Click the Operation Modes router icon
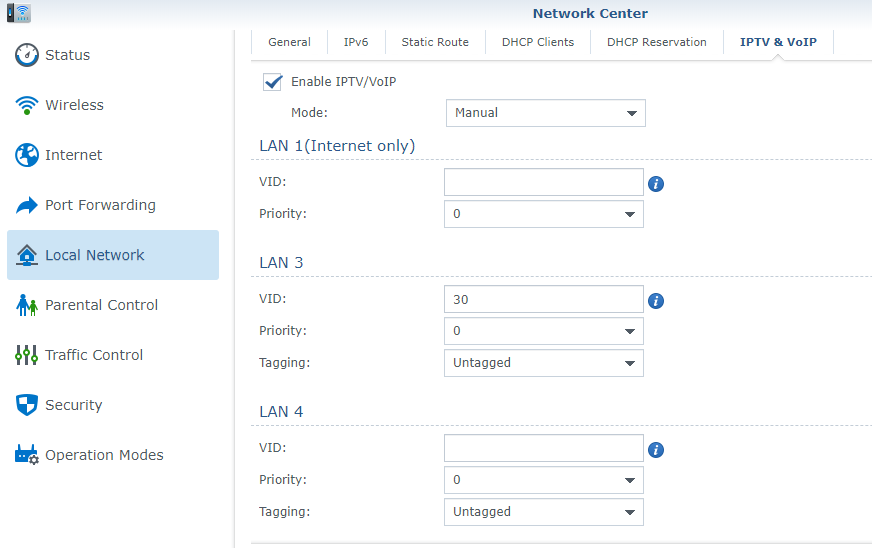 coord(27,455)
